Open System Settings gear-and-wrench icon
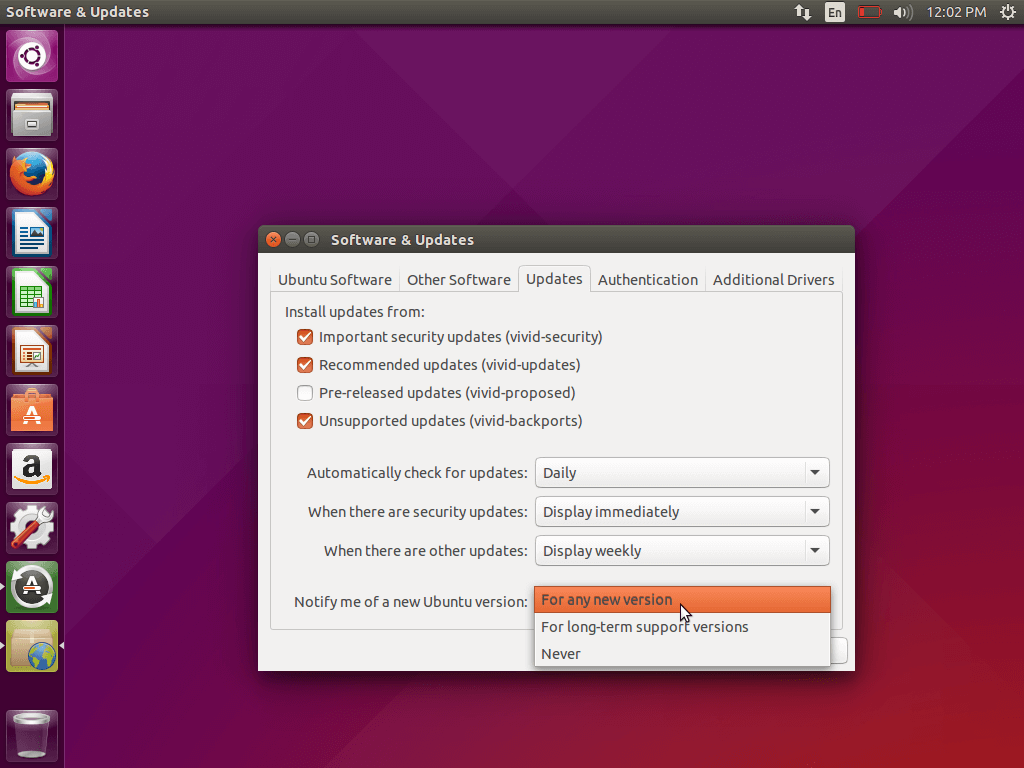The height and width of the screenshot is (768, 1024). pos(32,528)
